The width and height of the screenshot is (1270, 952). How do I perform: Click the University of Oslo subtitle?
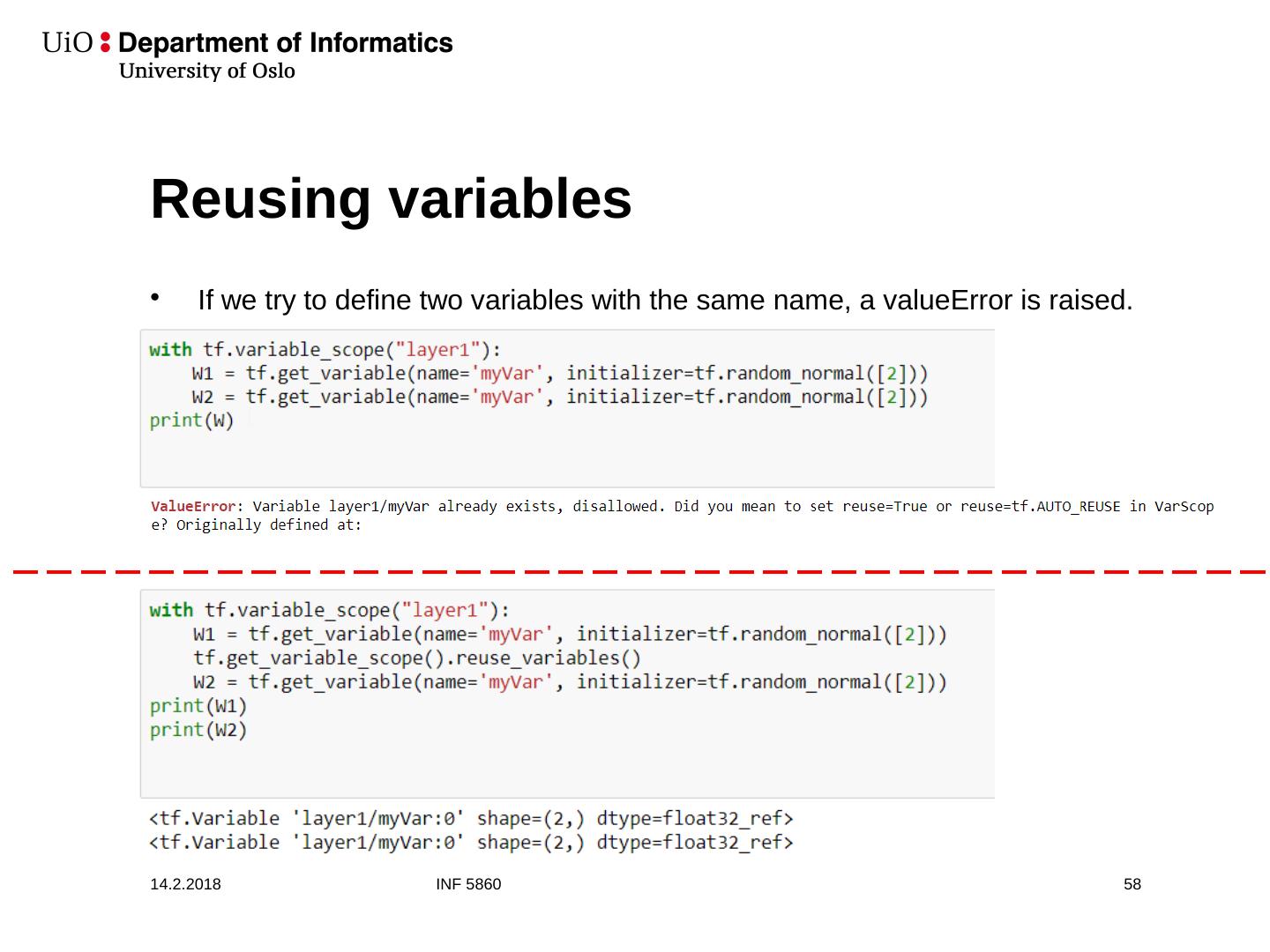(206, 71)
